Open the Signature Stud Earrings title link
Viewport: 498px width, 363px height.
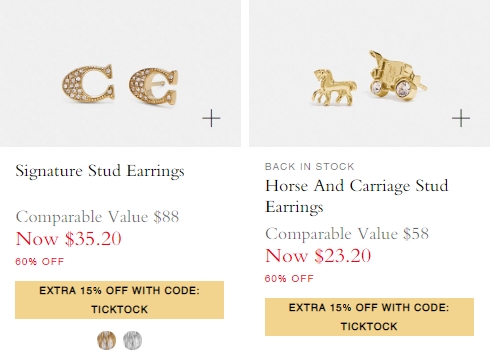[100, 171]
